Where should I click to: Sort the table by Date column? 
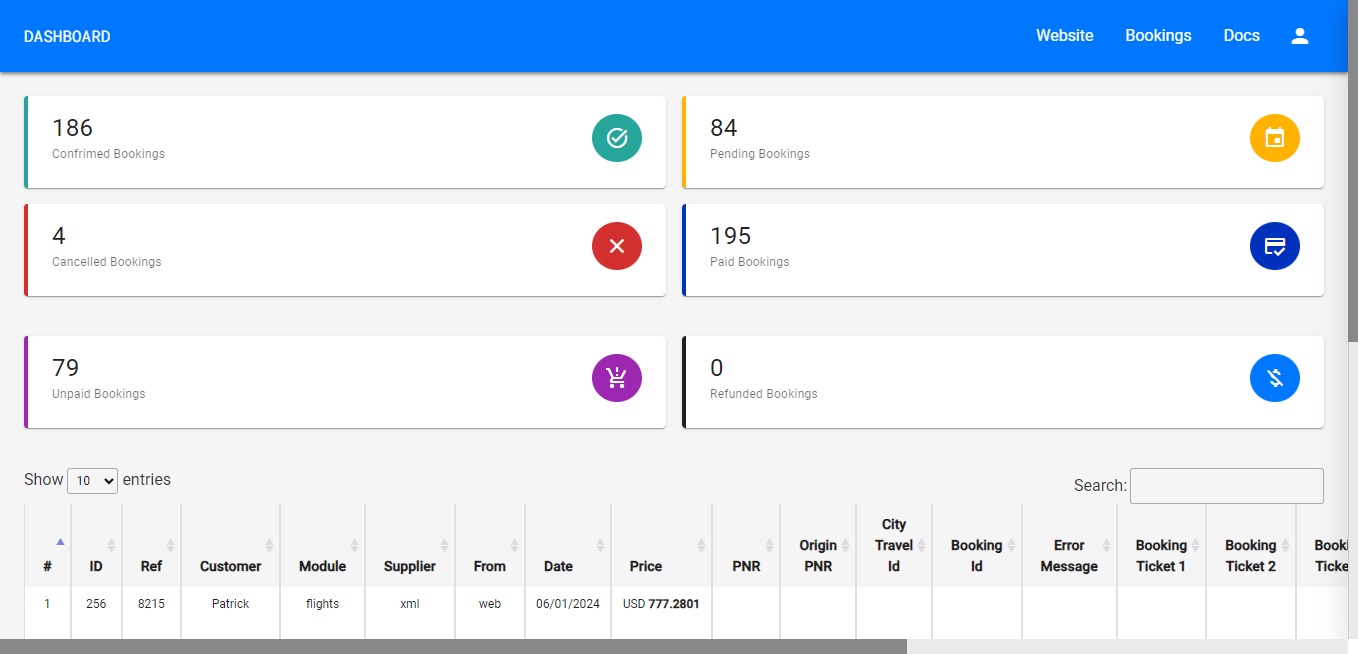coord(558,566)
